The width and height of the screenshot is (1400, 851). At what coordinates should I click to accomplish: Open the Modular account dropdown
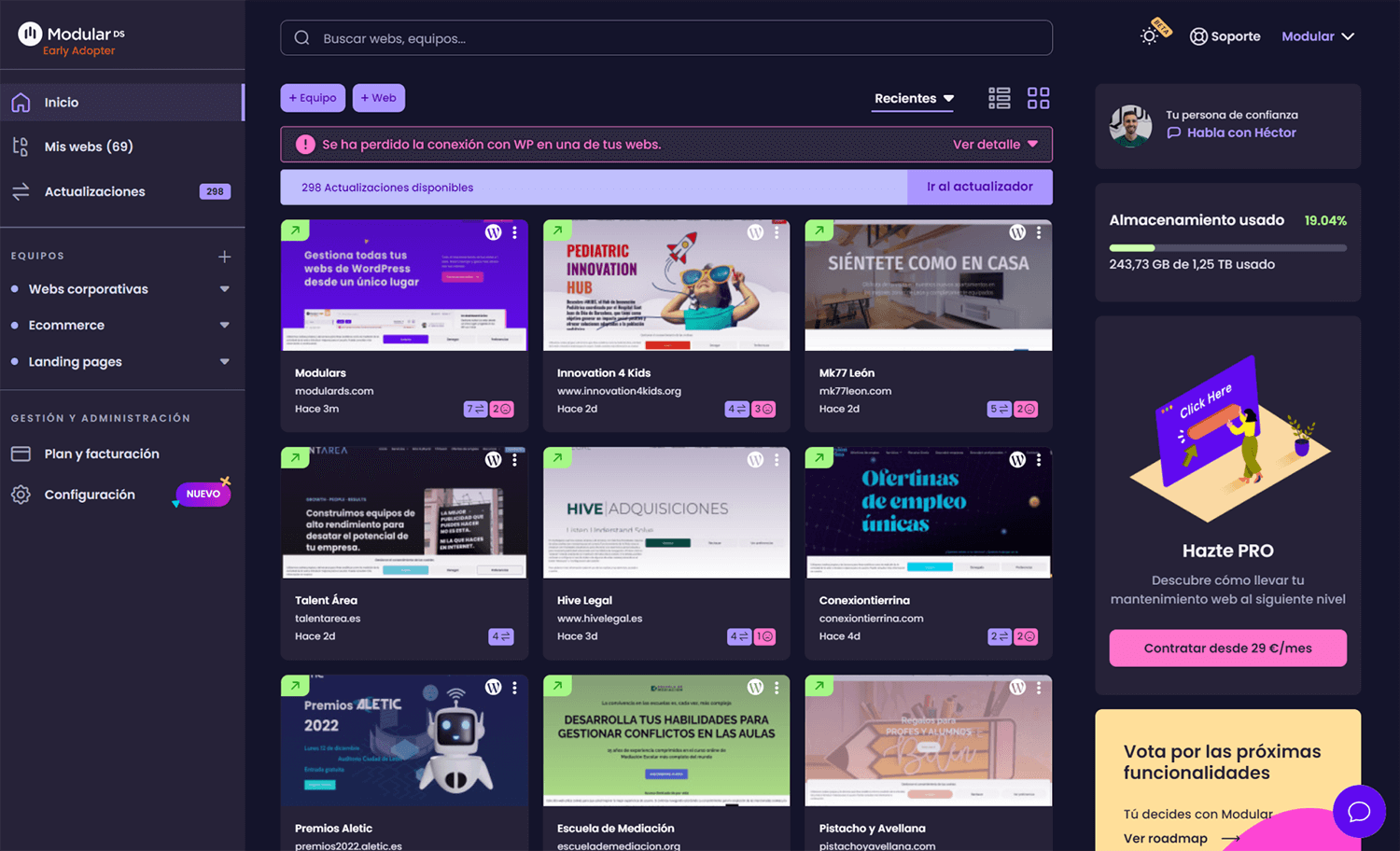(x=1317, y=36)
